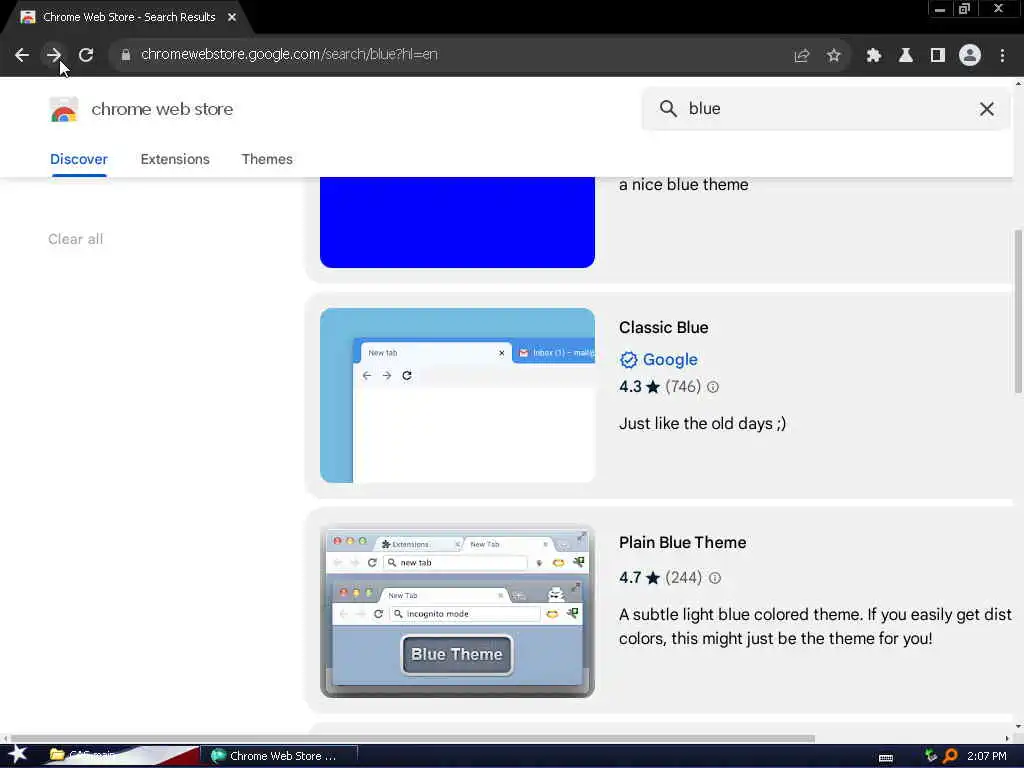
Task: Open the Extensions puzzle icon
Action: tap(873, 56)
